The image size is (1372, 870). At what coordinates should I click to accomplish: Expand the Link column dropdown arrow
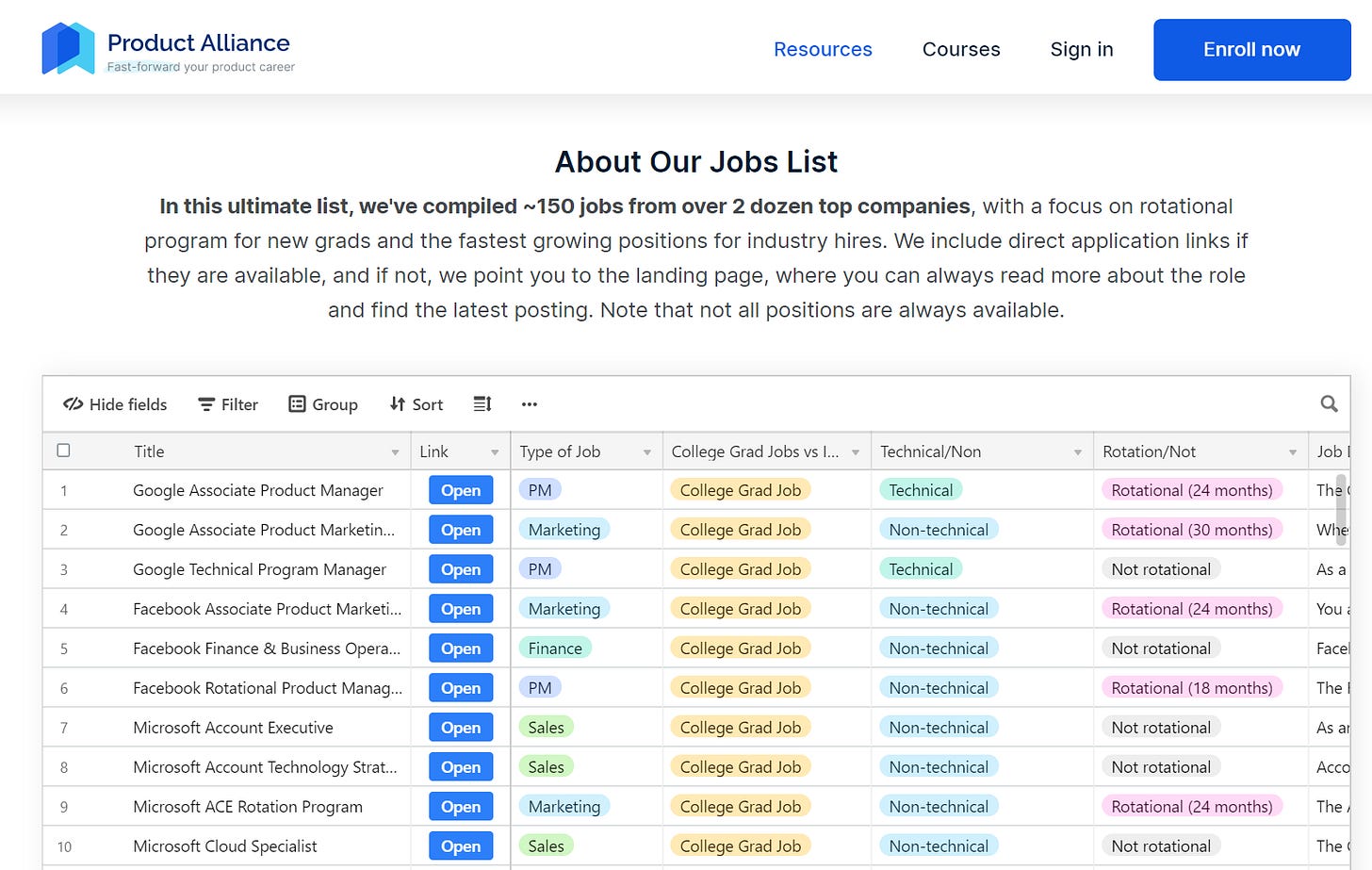click(495, 452)
